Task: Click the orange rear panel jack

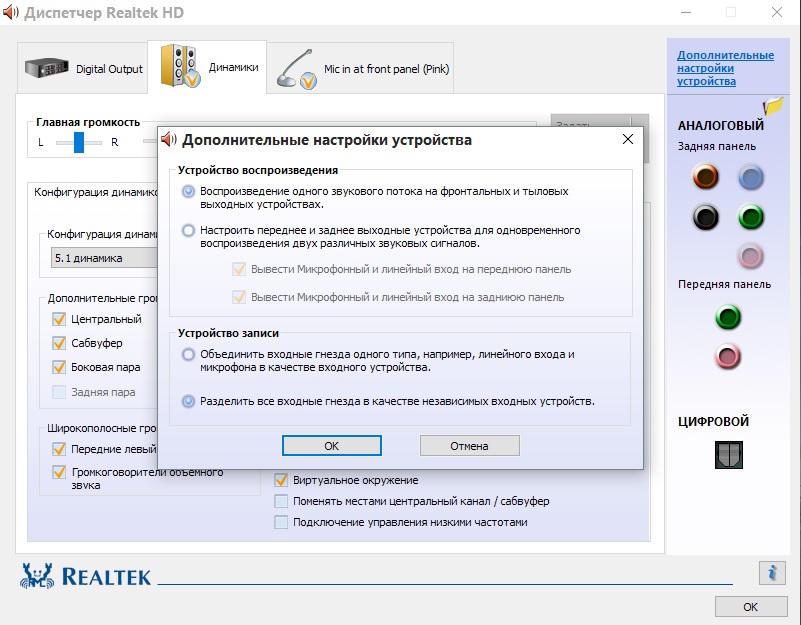Action: 705,176
